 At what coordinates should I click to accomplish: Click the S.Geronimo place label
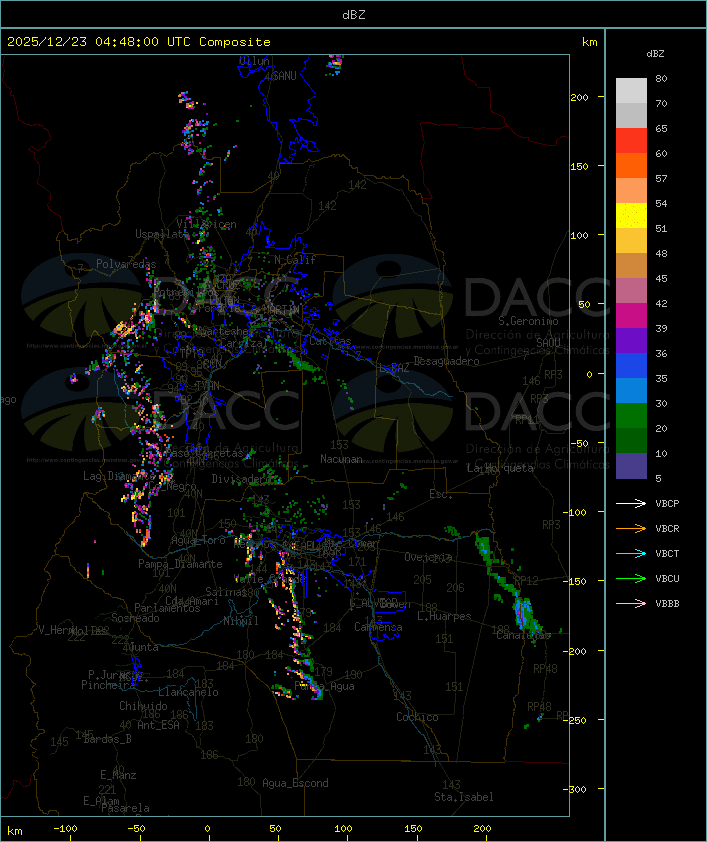(x=528, y=321)
